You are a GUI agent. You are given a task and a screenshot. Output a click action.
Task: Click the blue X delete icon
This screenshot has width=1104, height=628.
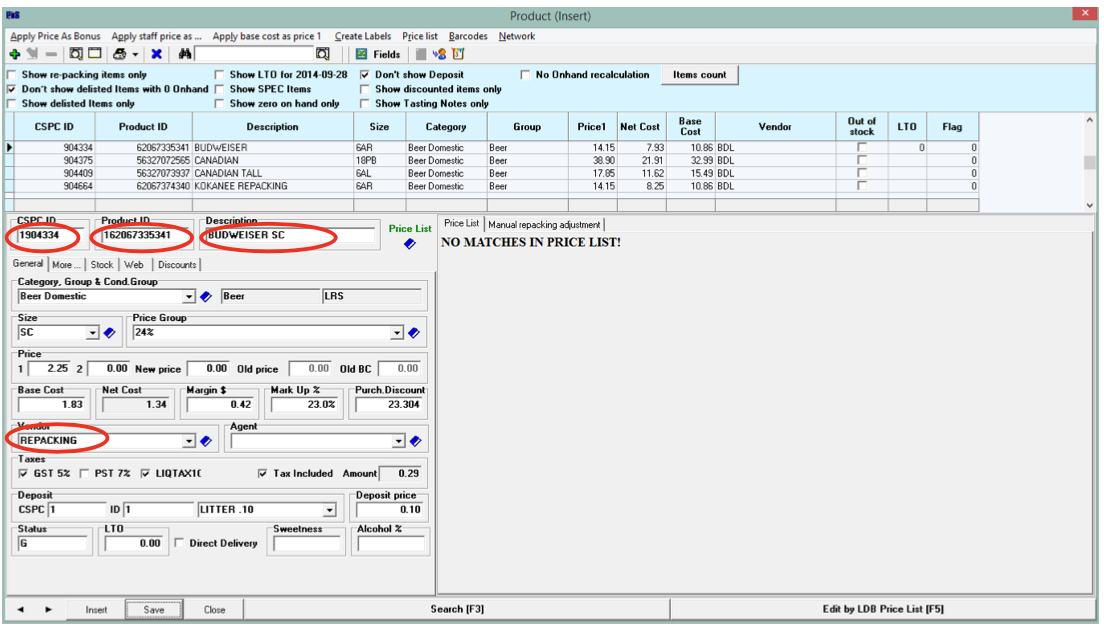click(x=156, y=54)
